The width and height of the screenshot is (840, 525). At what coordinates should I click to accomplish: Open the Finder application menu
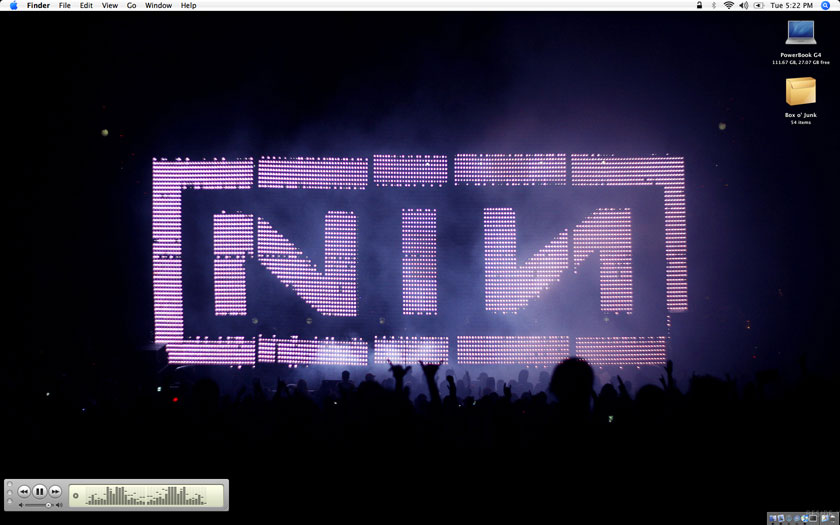click(x=38, y=5)
